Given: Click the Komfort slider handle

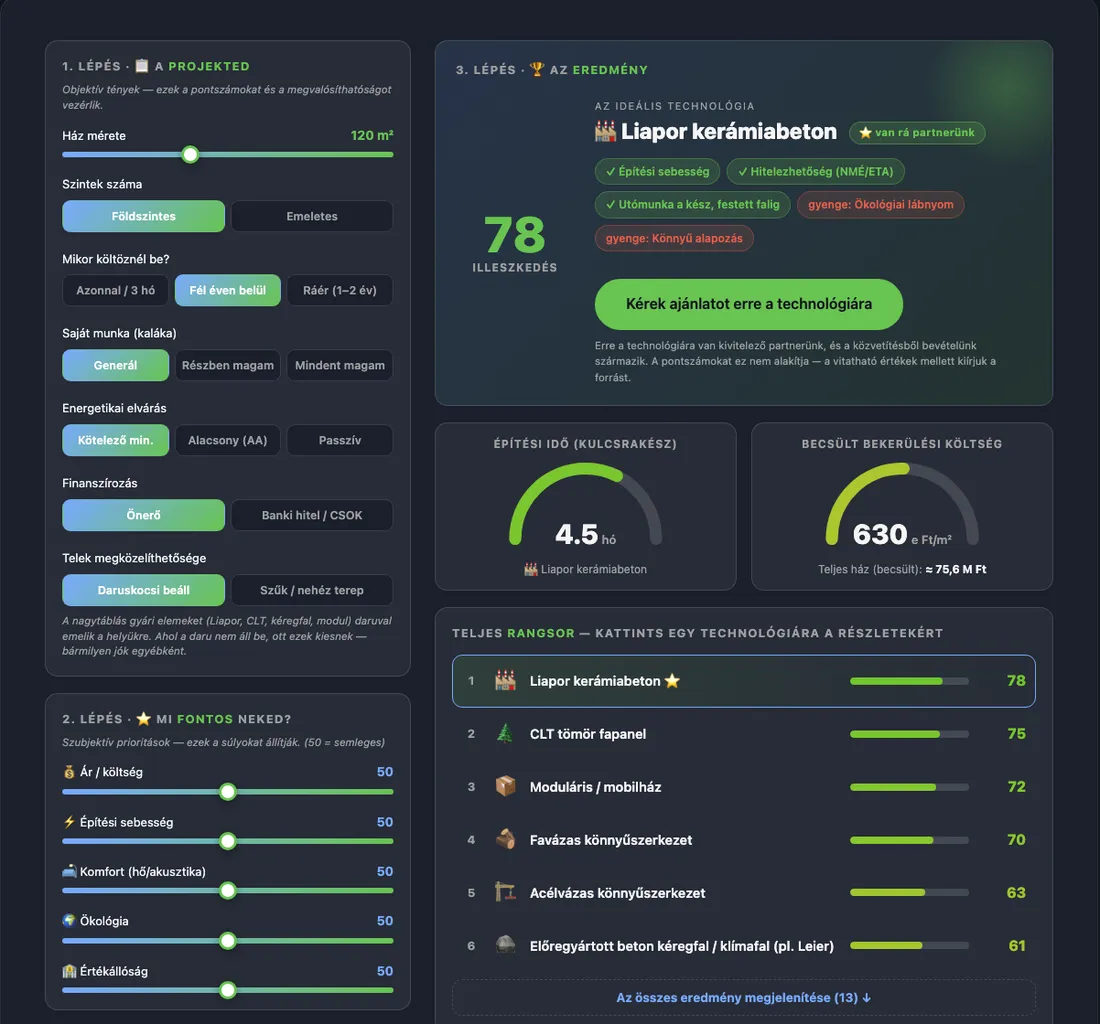Looking at the screenshot, I should coord(227,891).
